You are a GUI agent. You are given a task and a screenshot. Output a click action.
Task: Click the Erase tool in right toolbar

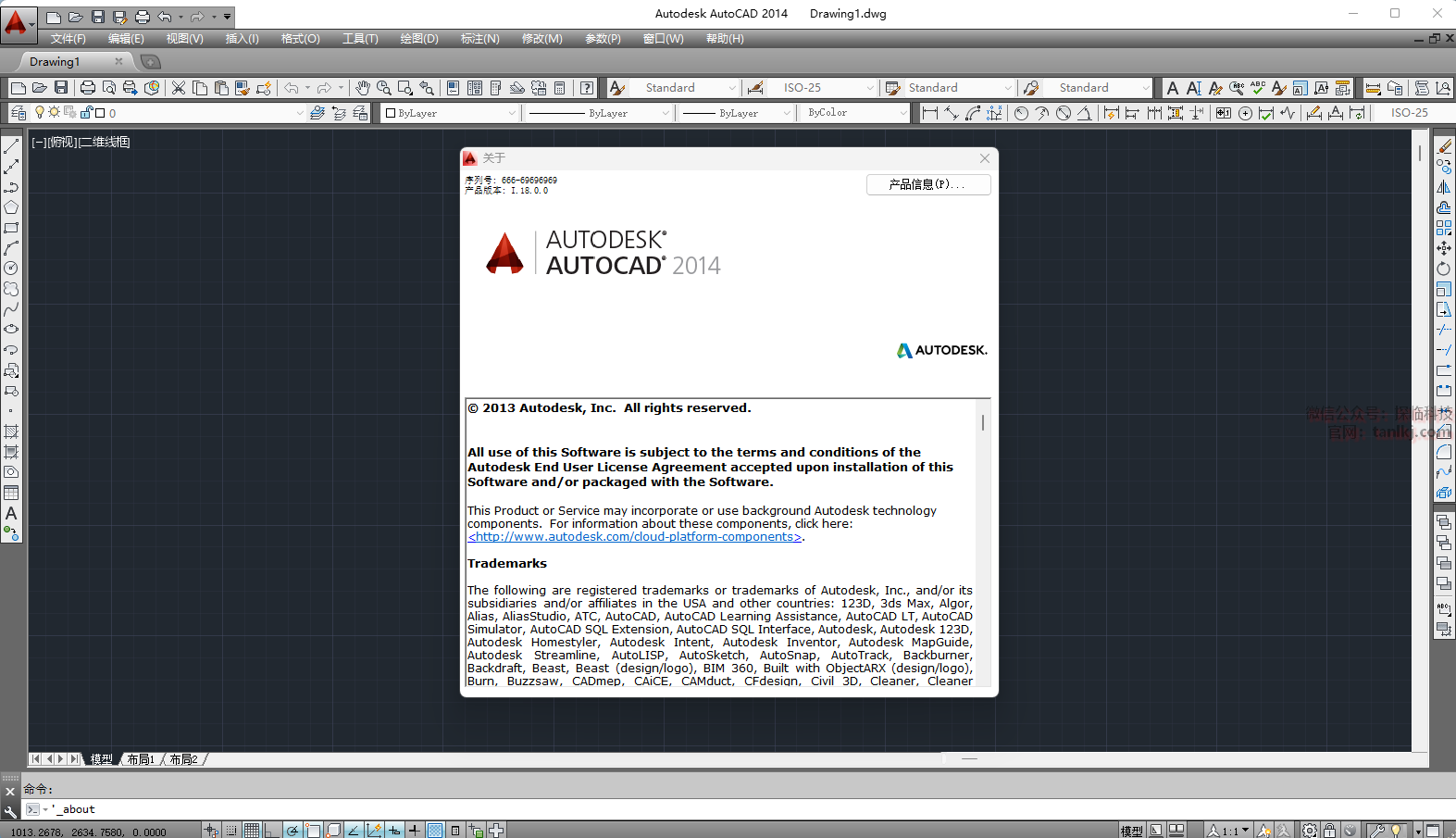coord(1444,146)
